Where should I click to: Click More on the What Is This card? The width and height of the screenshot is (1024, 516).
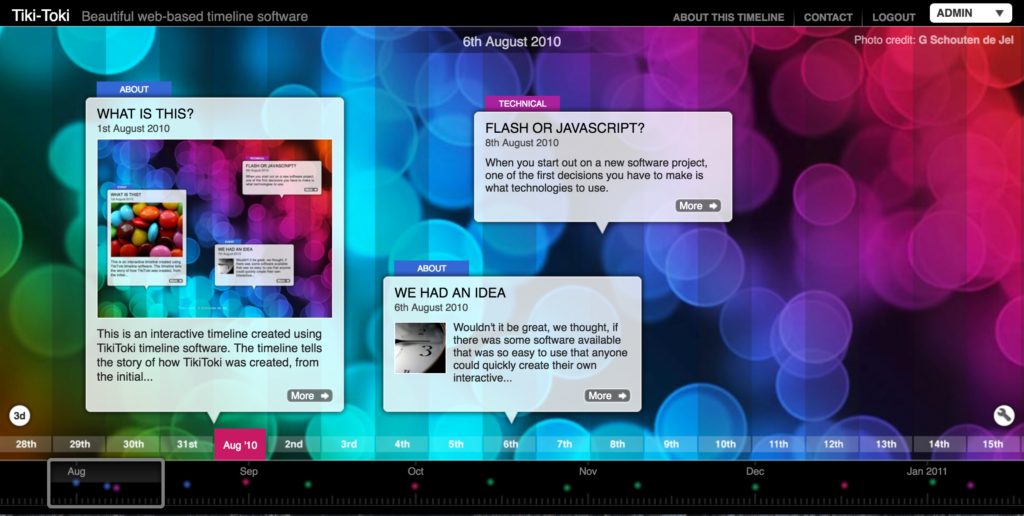pos(310,395)
